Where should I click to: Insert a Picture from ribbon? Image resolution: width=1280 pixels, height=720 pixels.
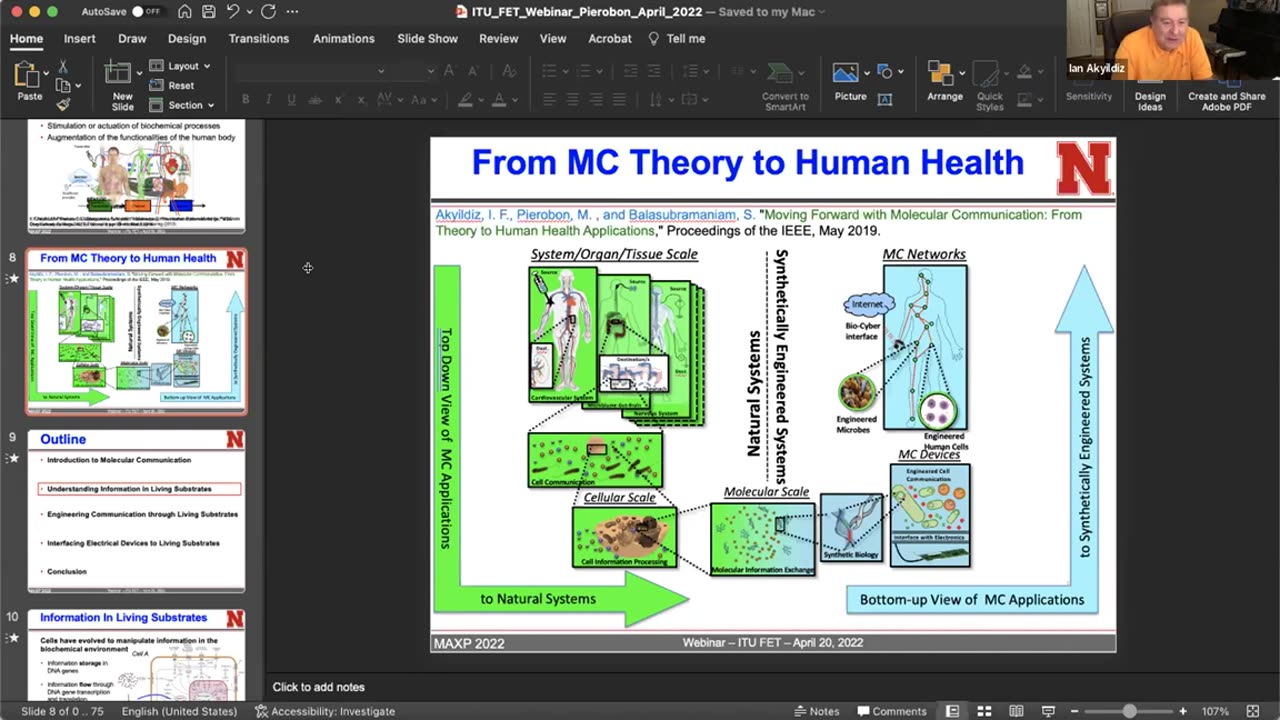(850, 83)
